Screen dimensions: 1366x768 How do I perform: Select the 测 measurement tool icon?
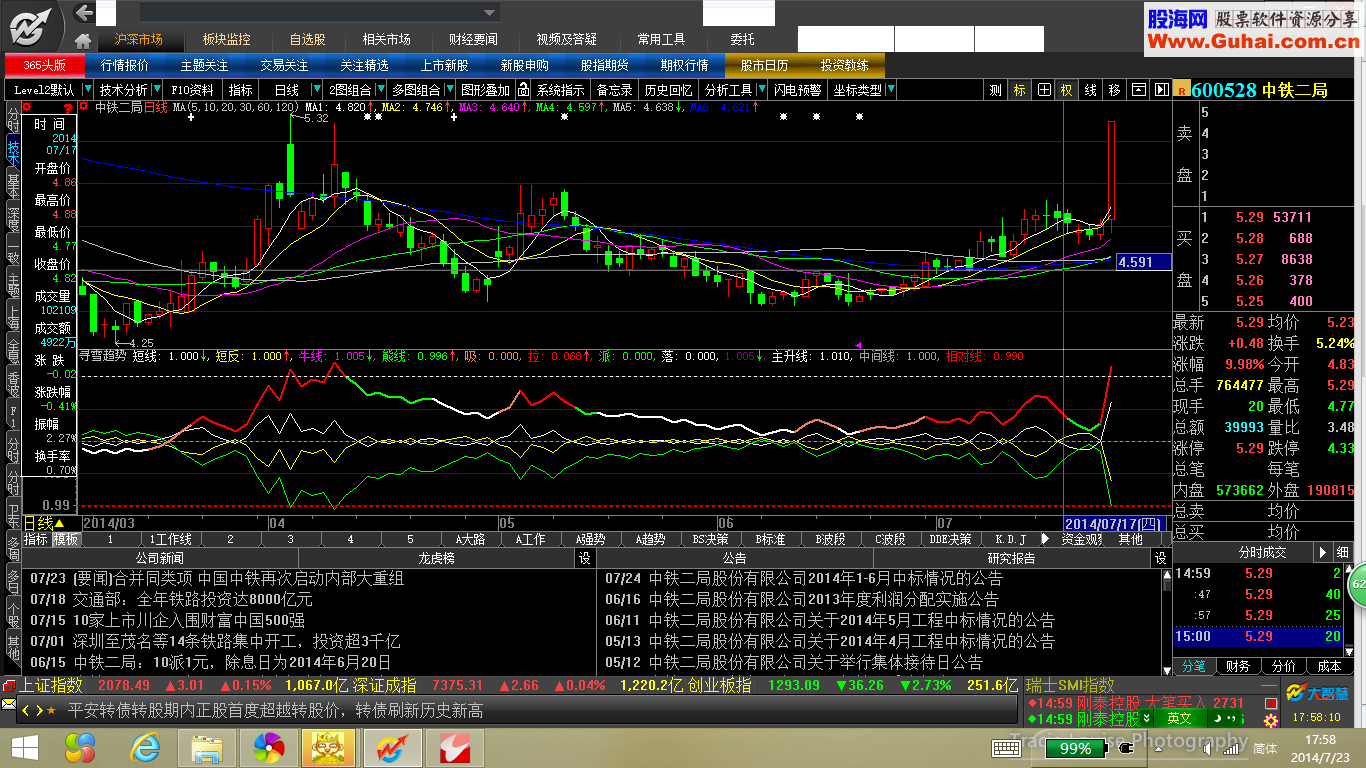click(x=995, y=90)
